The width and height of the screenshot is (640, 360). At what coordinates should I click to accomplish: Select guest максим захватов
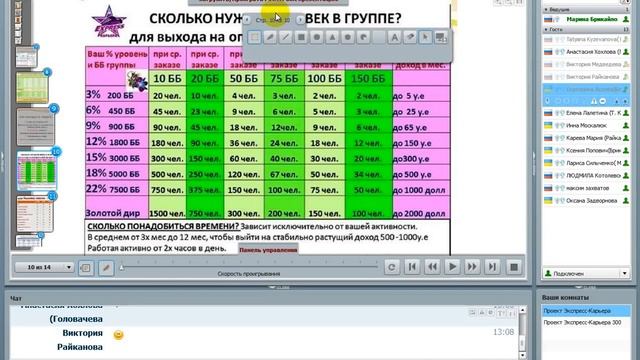[x=587, y=188]
